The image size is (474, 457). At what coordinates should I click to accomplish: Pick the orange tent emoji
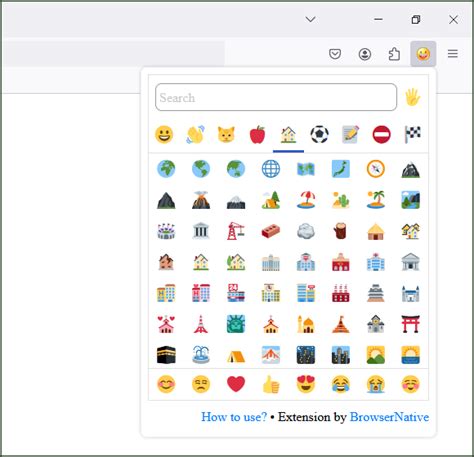tap(236, 356)
